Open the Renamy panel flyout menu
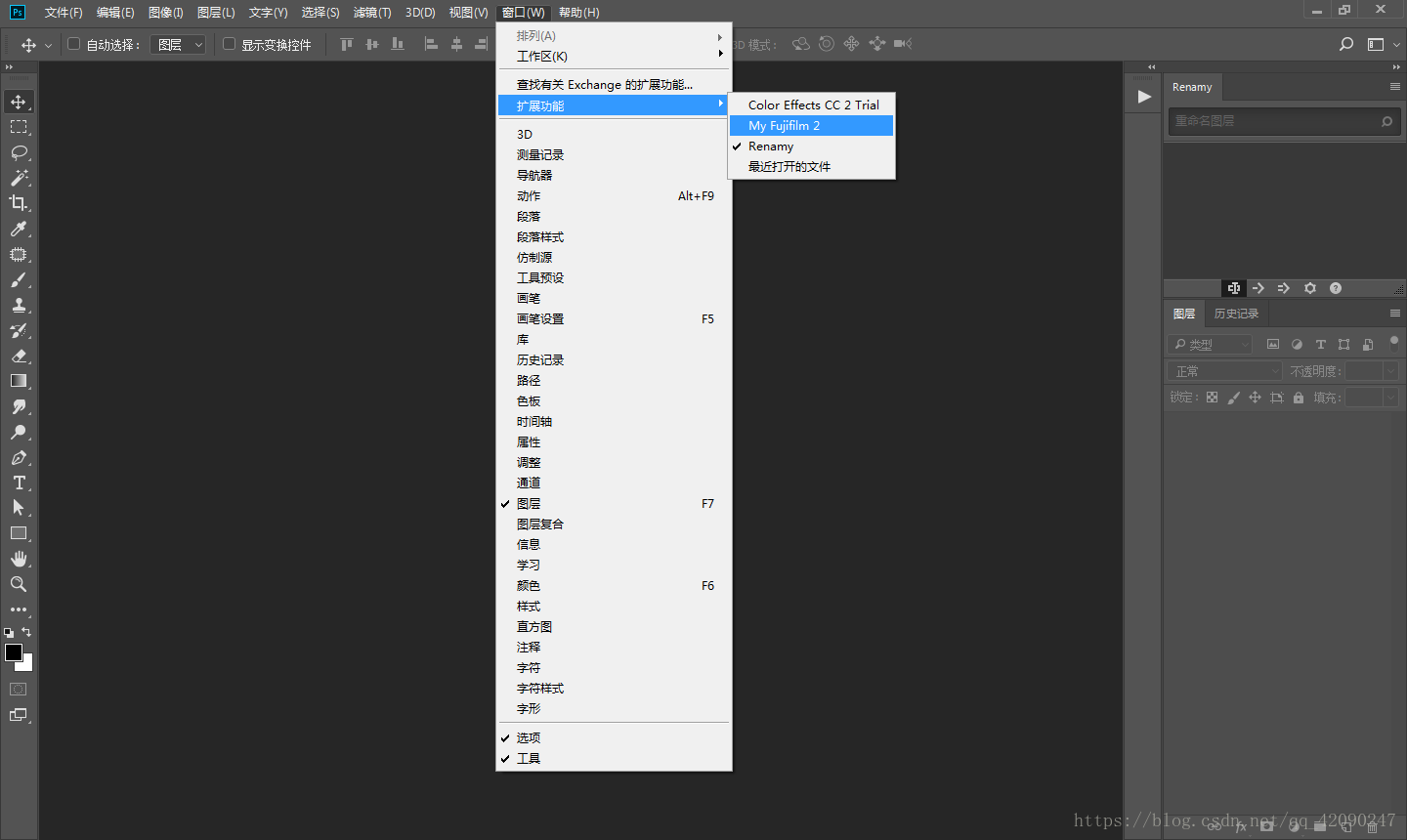 (1395, 87)
